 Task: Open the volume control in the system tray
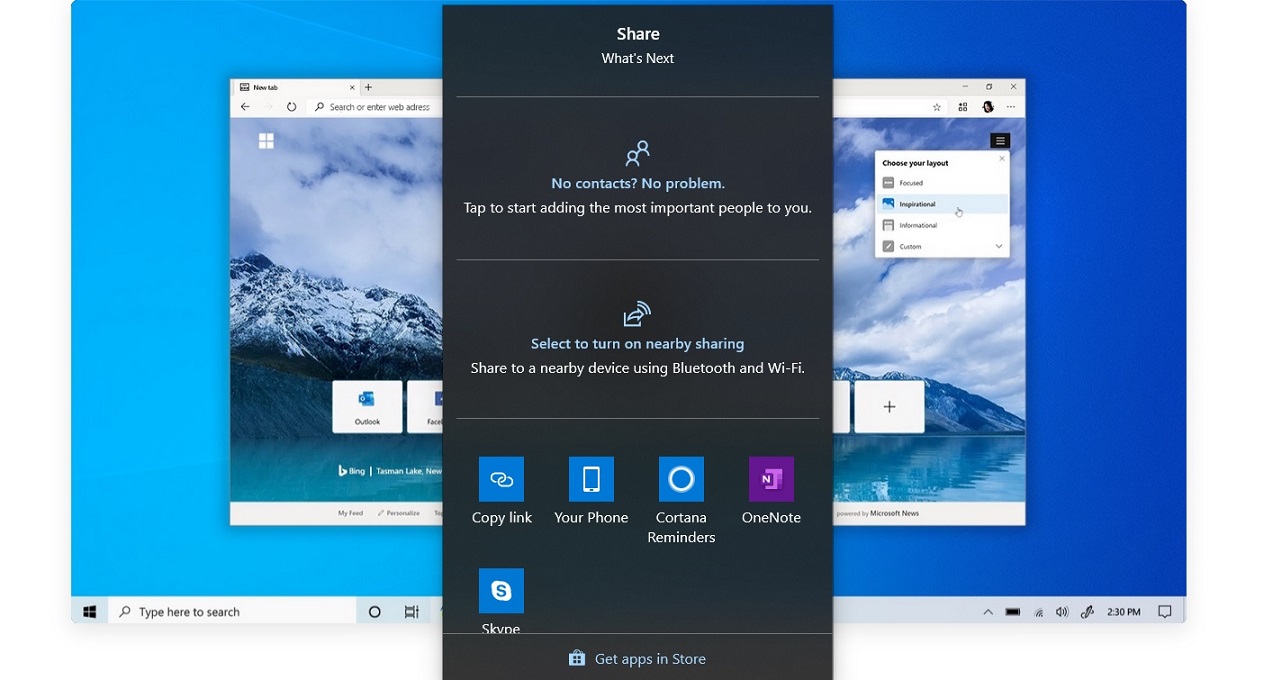[1062, 611]
